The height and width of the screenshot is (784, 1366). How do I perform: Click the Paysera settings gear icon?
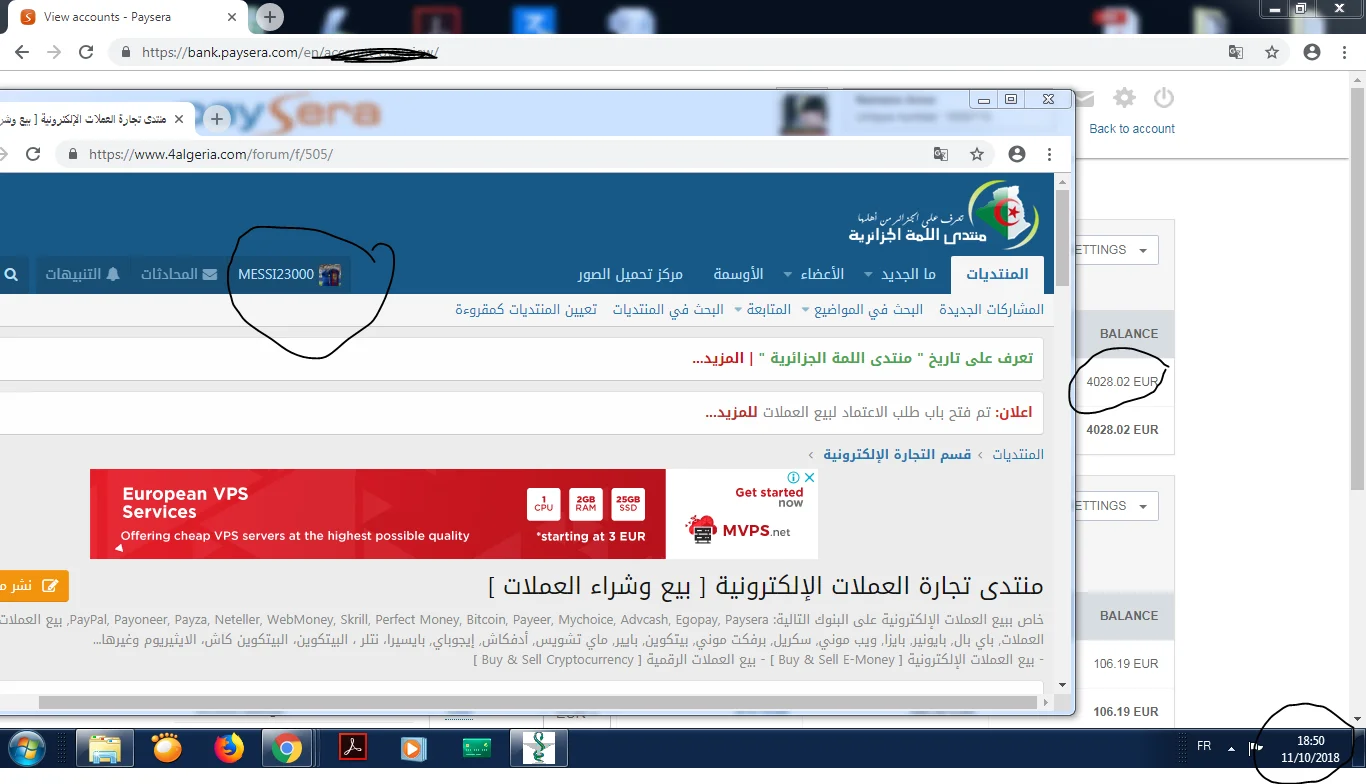1125,97
